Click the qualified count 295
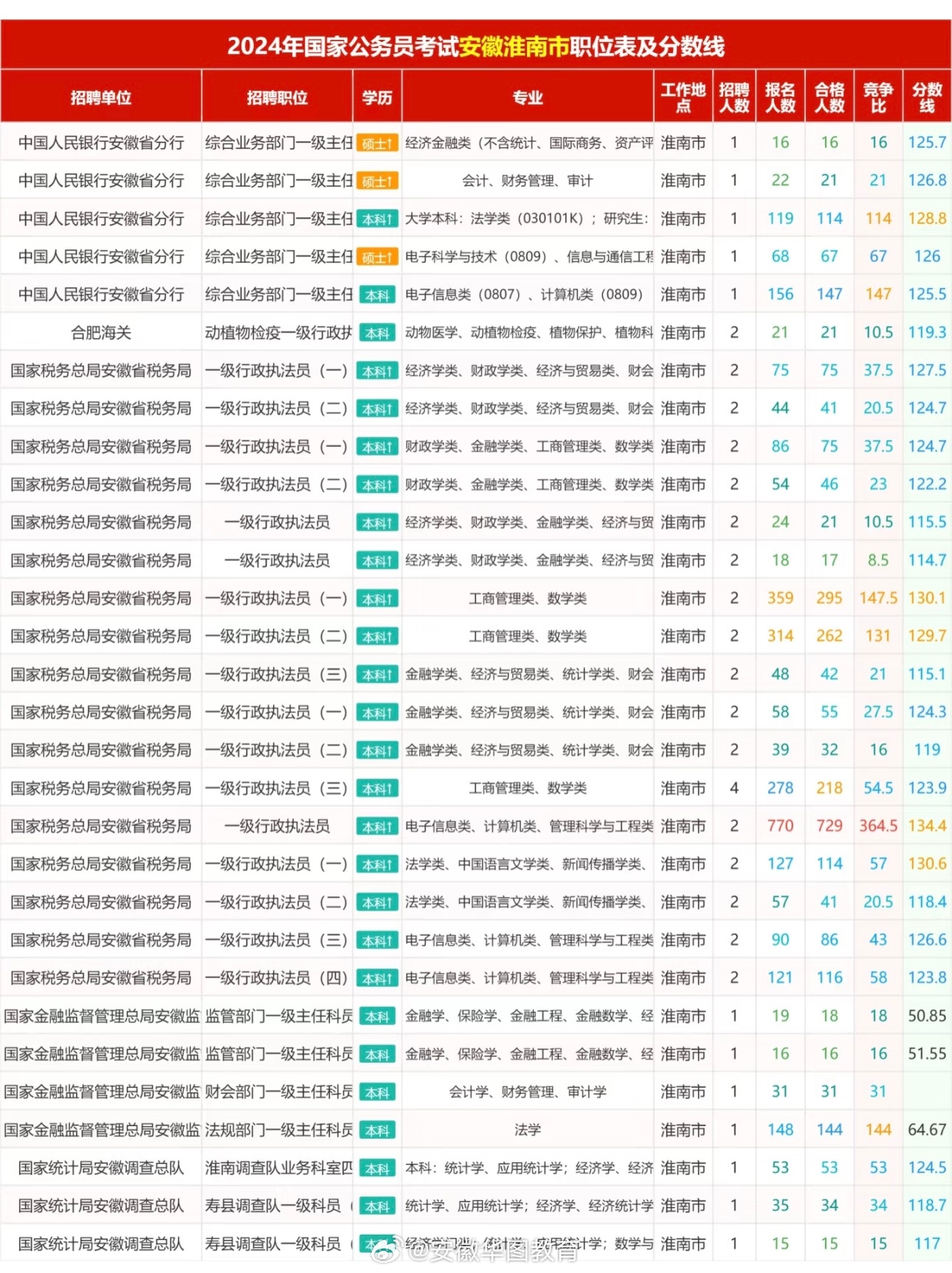Screen dimensions: 952x1273 point(829,598)
